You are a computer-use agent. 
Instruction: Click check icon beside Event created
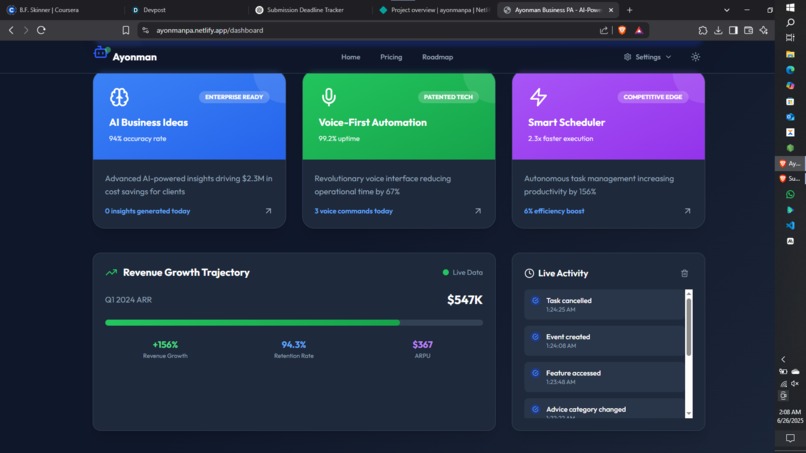(535, 337)
